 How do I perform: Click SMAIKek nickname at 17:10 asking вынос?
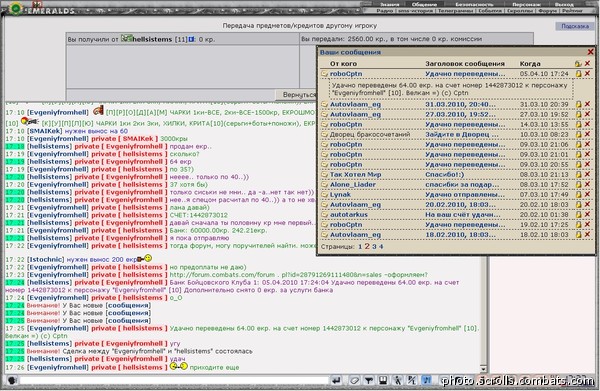click(x=45, y=131)
